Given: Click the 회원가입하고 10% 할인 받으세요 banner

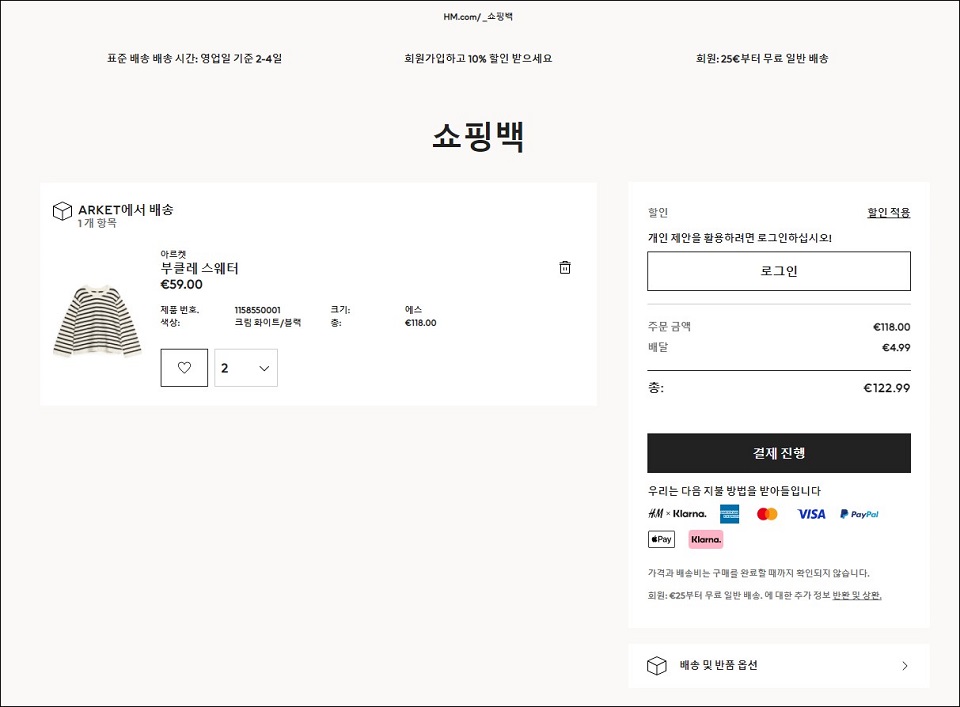Looking at the screenshot, I should (x=478, y=58).
